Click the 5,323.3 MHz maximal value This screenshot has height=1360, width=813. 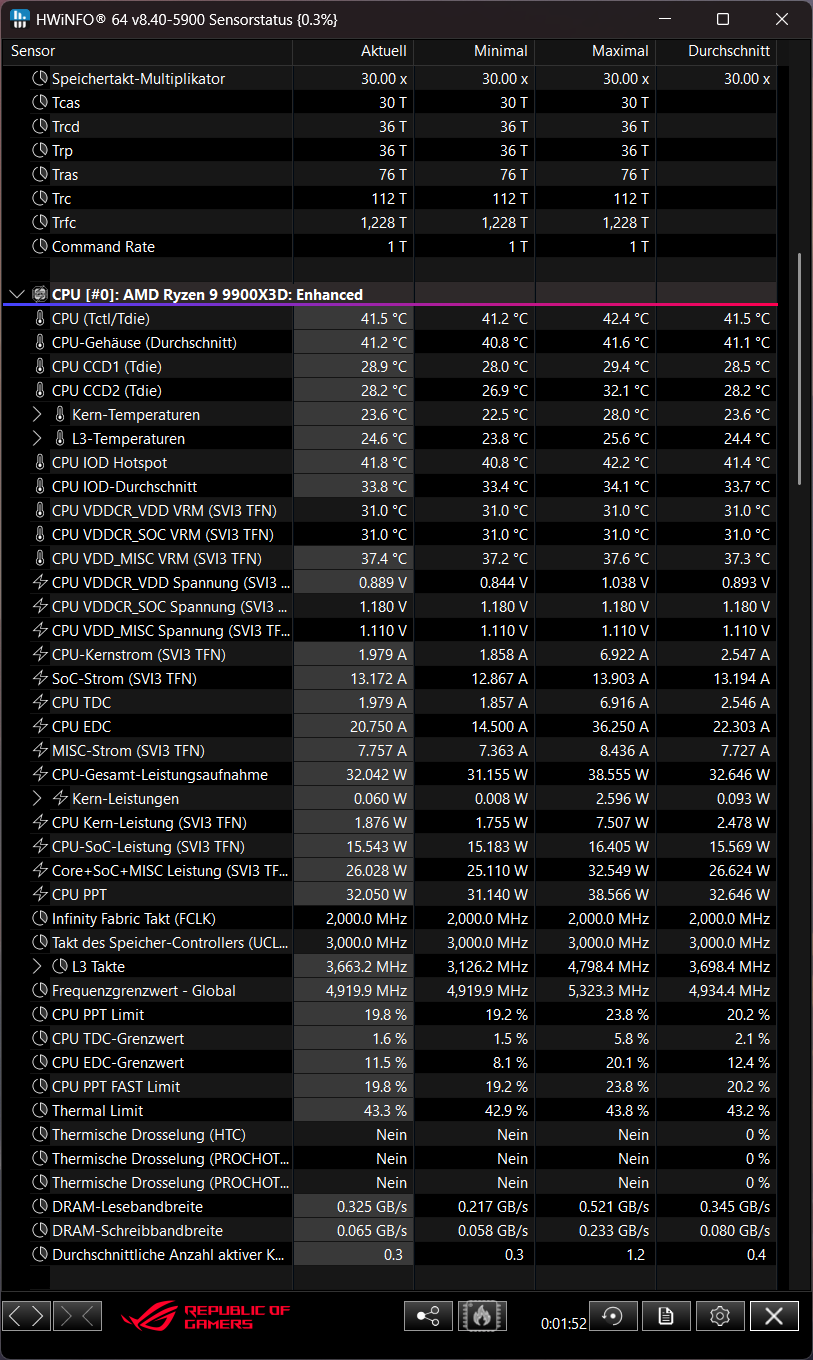click(x=608, y=990)
